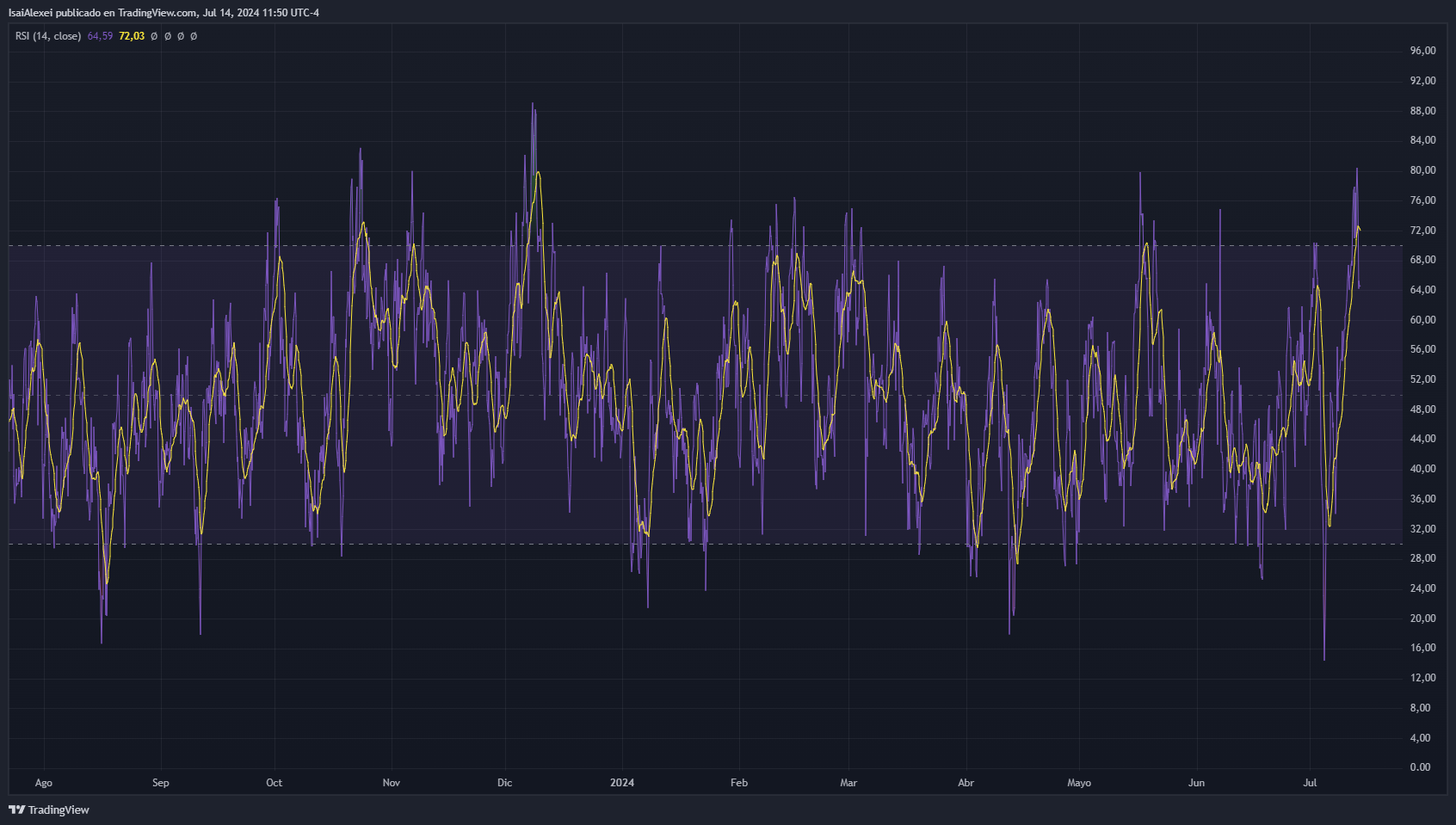Click the TradingView logo at bottom left
Viewport: 1456px width, 825px height.
(x=49, y=810)
